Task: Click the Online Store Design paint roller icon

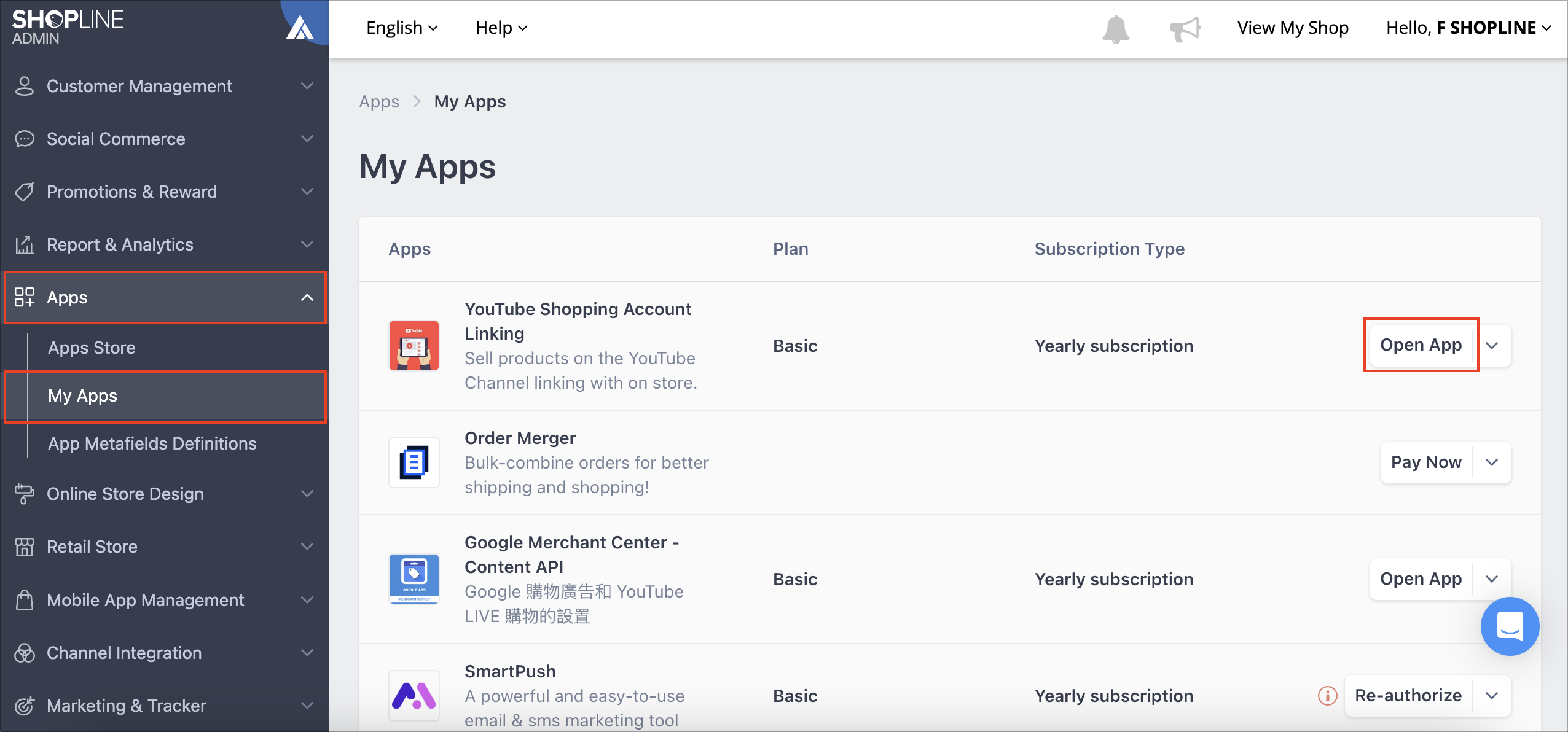Action: coord(25,494)
